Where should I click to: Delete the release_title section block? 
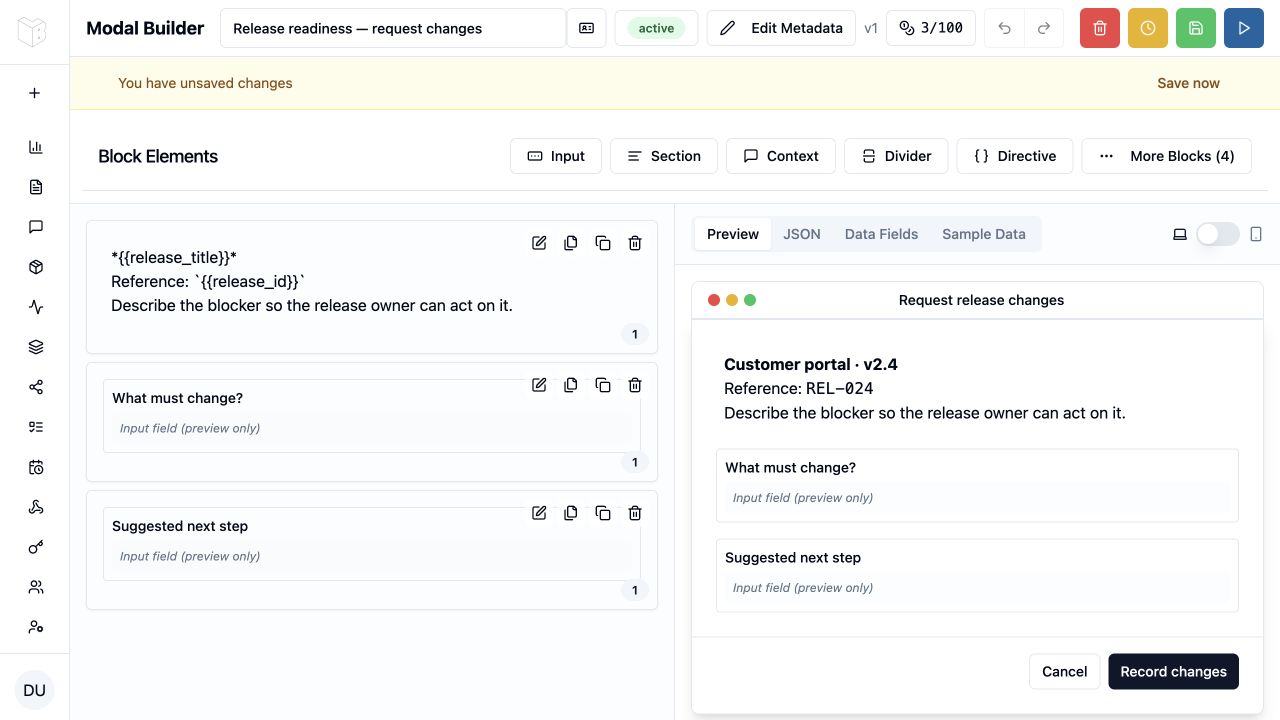(x=635, y=243)
